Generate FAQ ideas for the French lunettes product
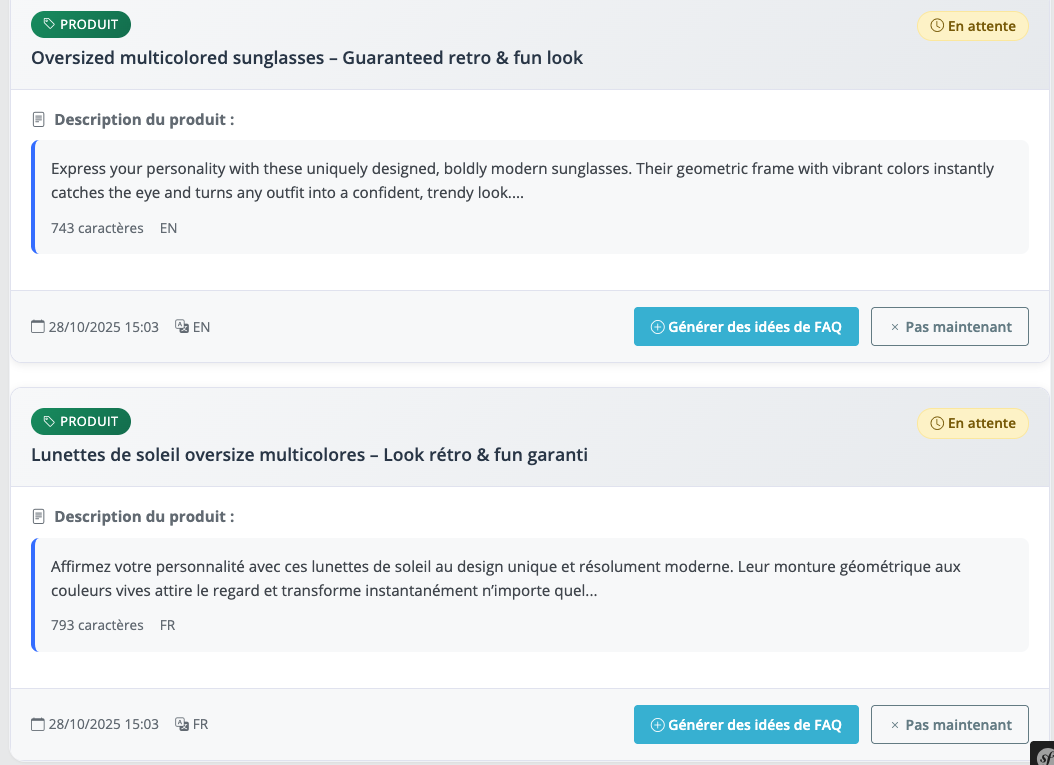This screenshot has height=765, width=1054. pos(746,724)
